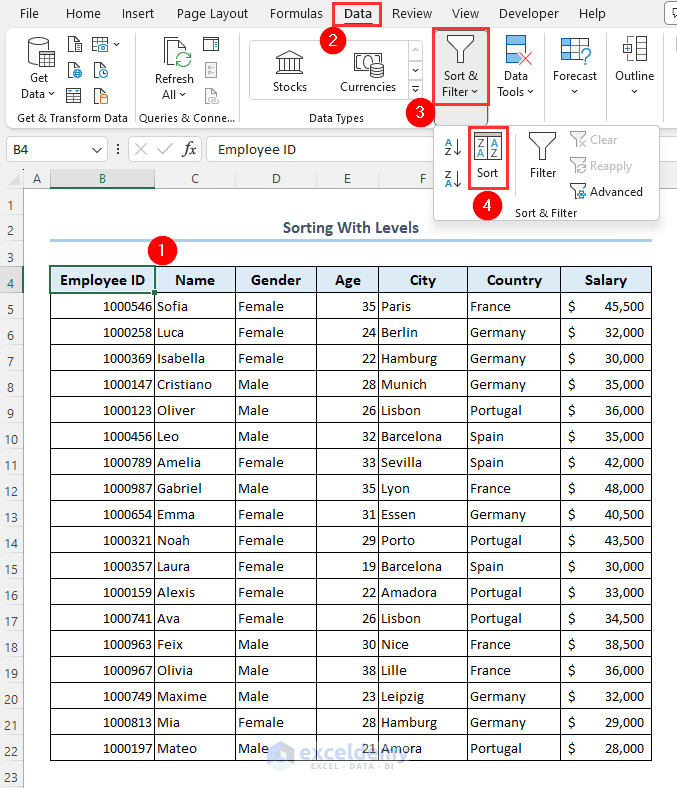Open the Get Data dropdown

pos(39,70)
